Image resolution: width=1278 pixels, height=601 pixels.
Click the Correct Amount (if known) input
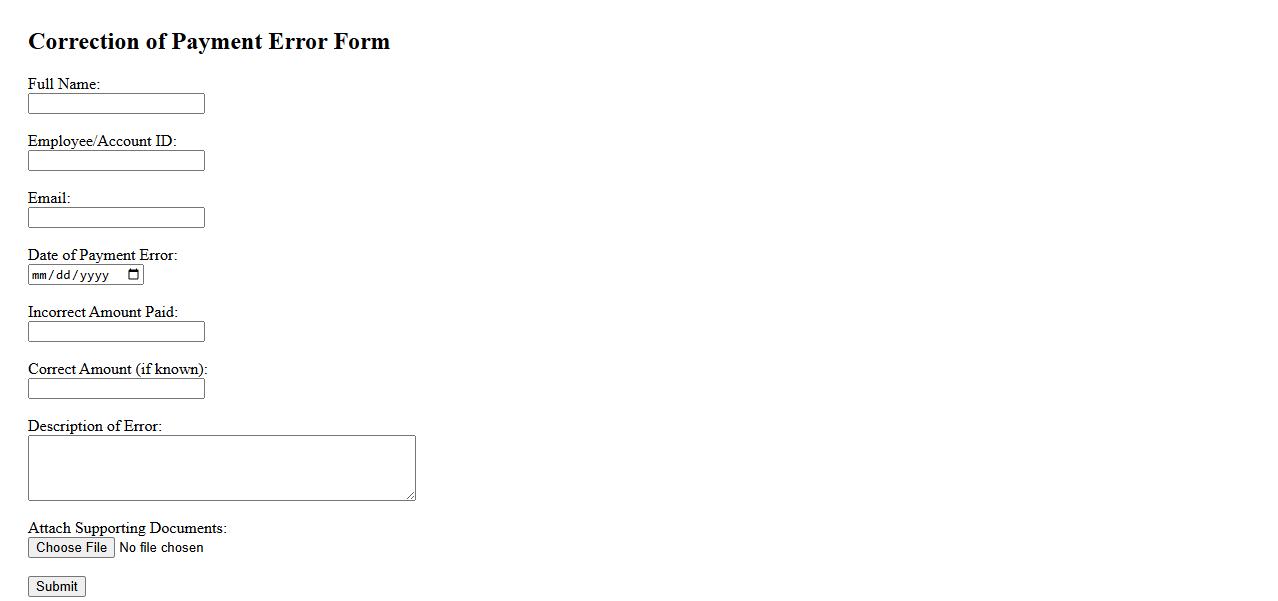tap(116, 389)
